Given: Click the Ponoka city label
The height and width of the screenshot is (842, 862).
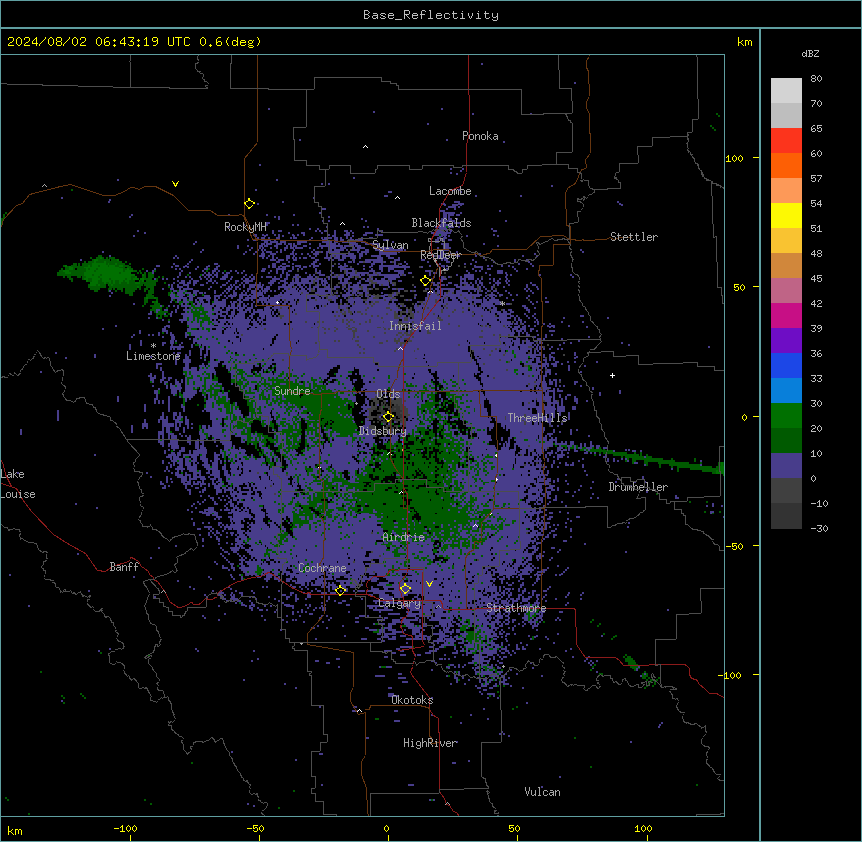Looking at the screenshot, I should [x=480, y=136].
